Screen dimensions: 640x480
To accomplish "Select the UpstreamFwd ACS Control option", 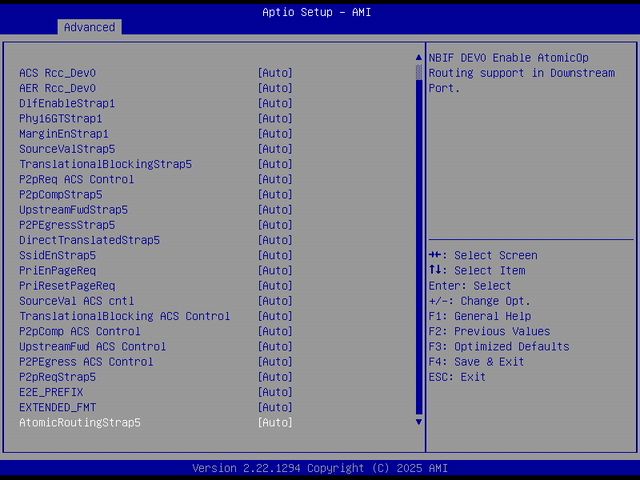I will tap(93, 347).
